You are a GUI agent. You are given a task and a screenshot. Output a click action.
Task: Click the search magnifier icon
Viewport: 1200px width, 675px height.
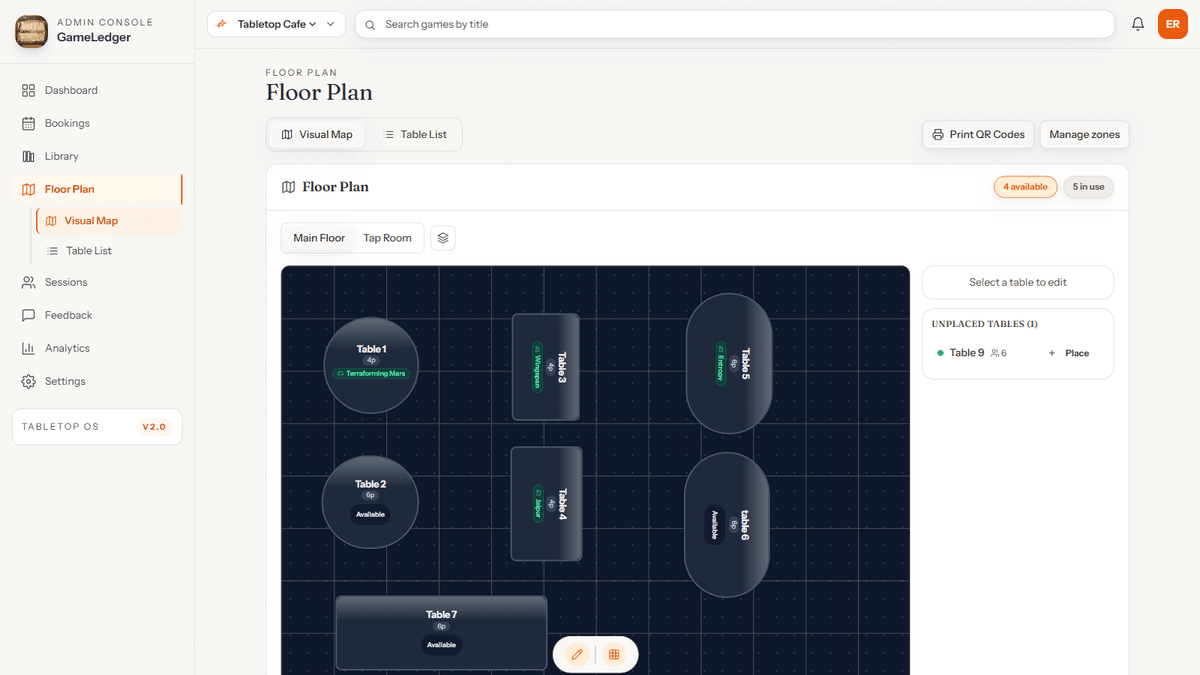[371, 24]
